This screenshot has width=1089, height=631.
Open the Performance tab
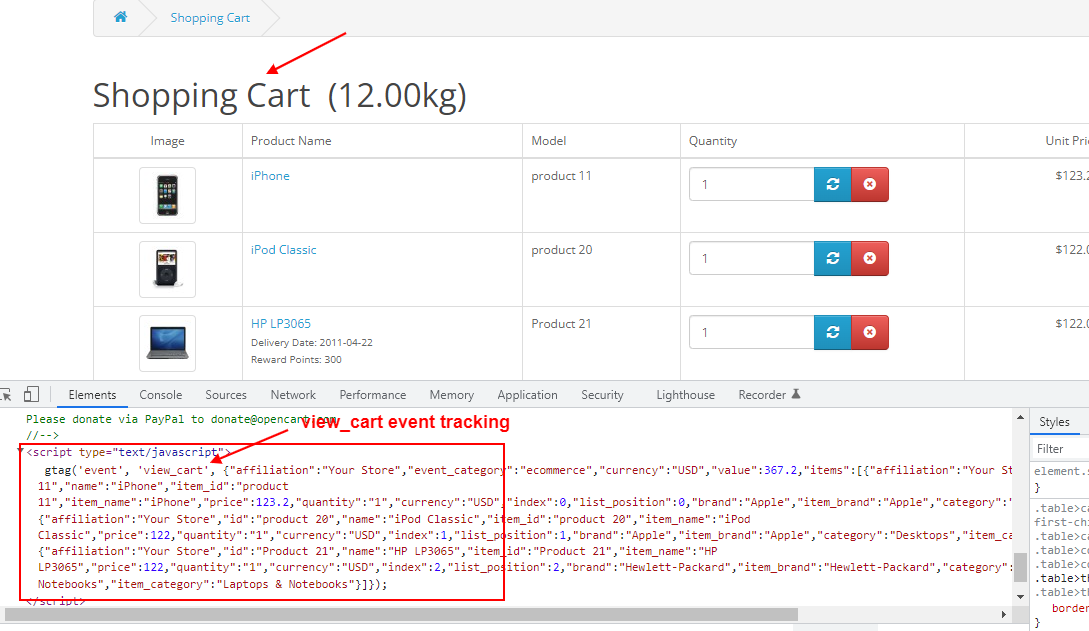[x=373, y=395]
